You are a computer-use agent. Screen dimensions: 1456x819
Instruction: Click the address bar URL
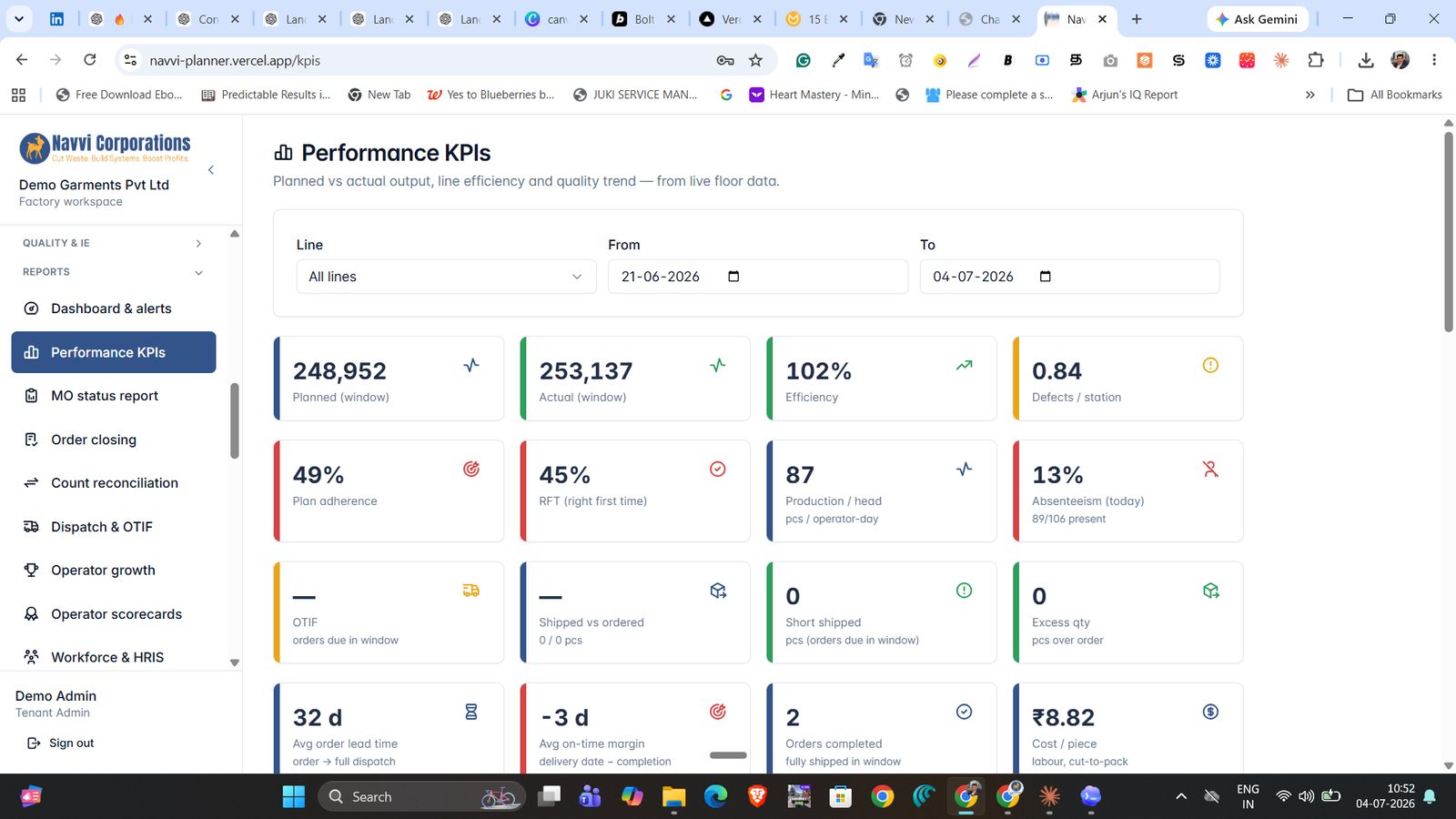point(235,60)
